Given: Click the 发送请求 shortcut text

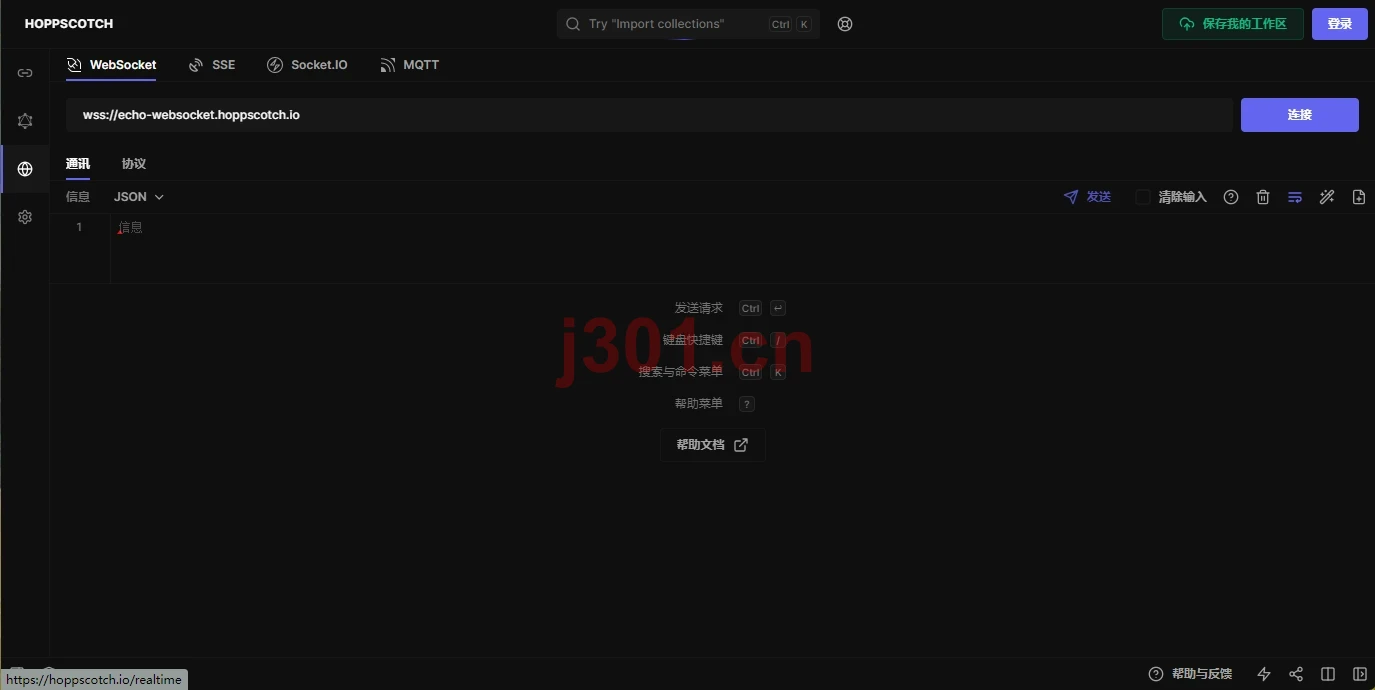Looking at the screenshot, I should tap(698, 308).
